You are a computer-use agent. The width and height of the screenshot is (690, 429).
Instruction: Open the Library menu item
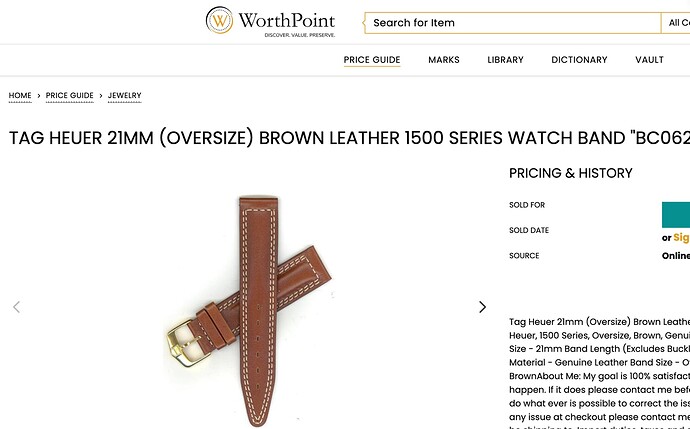(505, 60)
